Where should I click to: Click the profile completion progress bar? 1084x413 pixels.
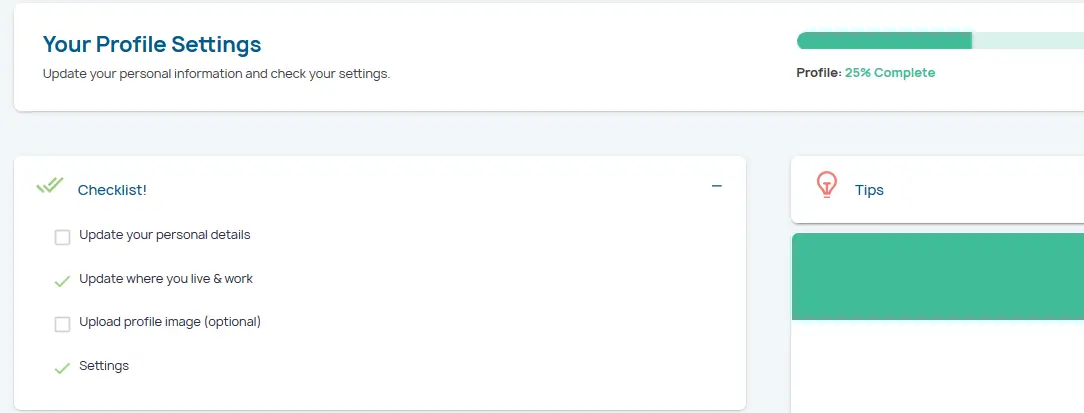[x=884, y=41]
